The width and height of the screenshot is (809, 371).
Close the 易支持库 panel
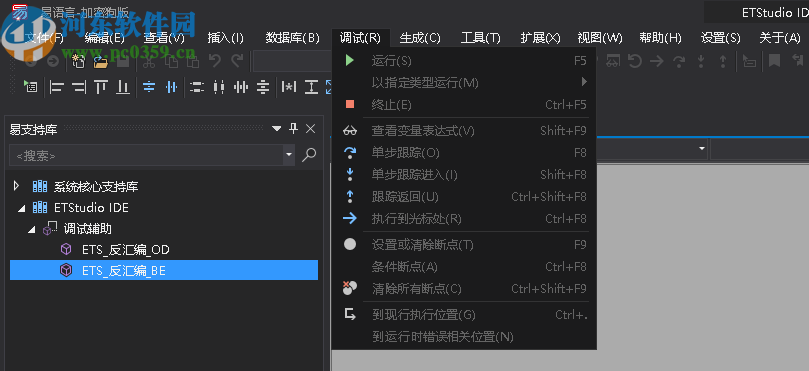coord(310,128)
